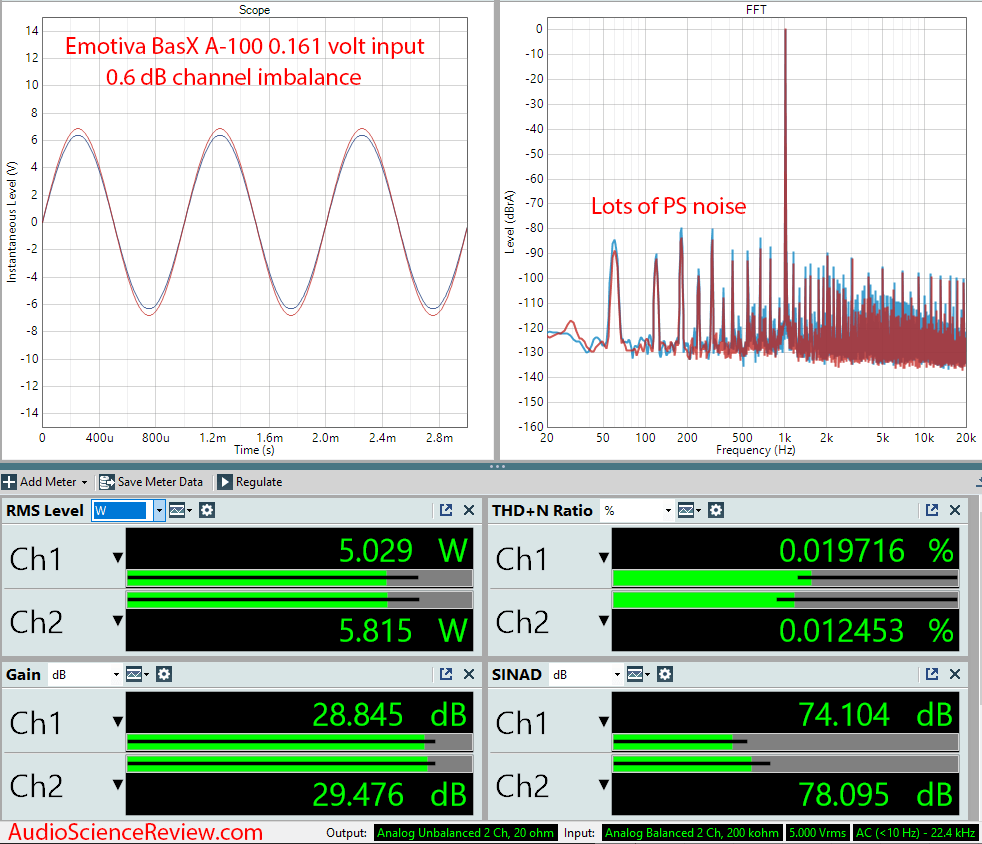Expand SINAD Ch1 channel arrow
This screenshot has width=982, height=844.
tap(604, 722)
